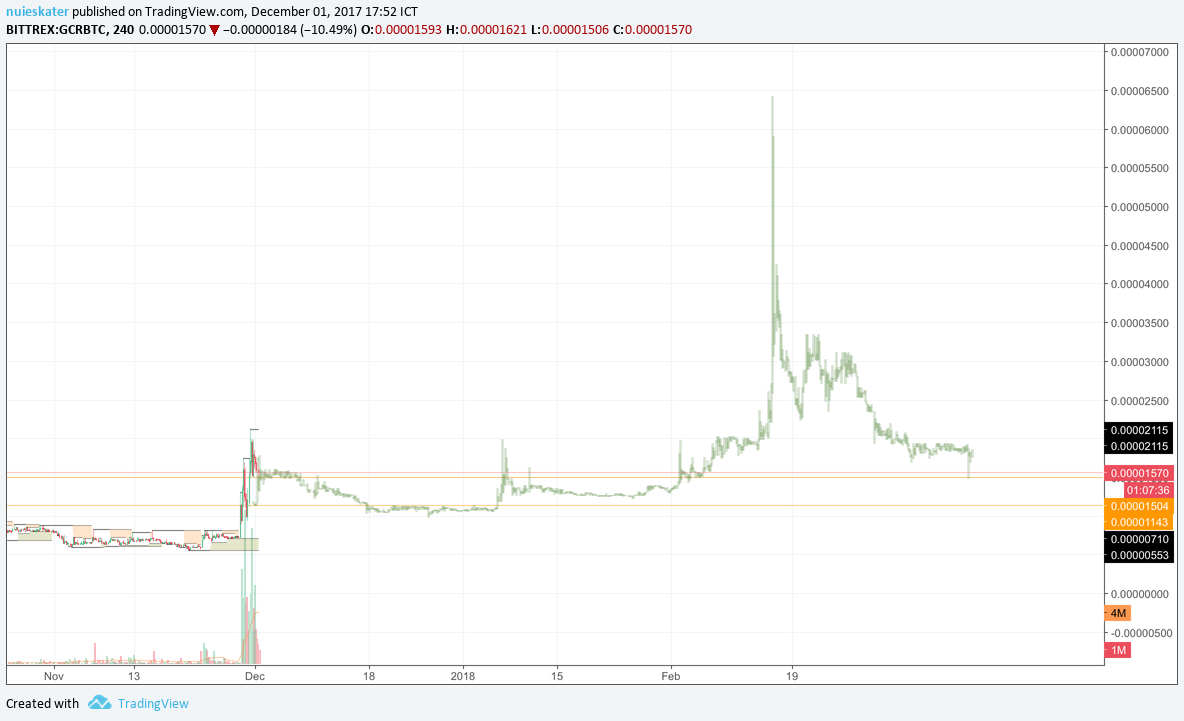
Task: Click the red down-triangle change indicator
Action: tap(214, 30)
